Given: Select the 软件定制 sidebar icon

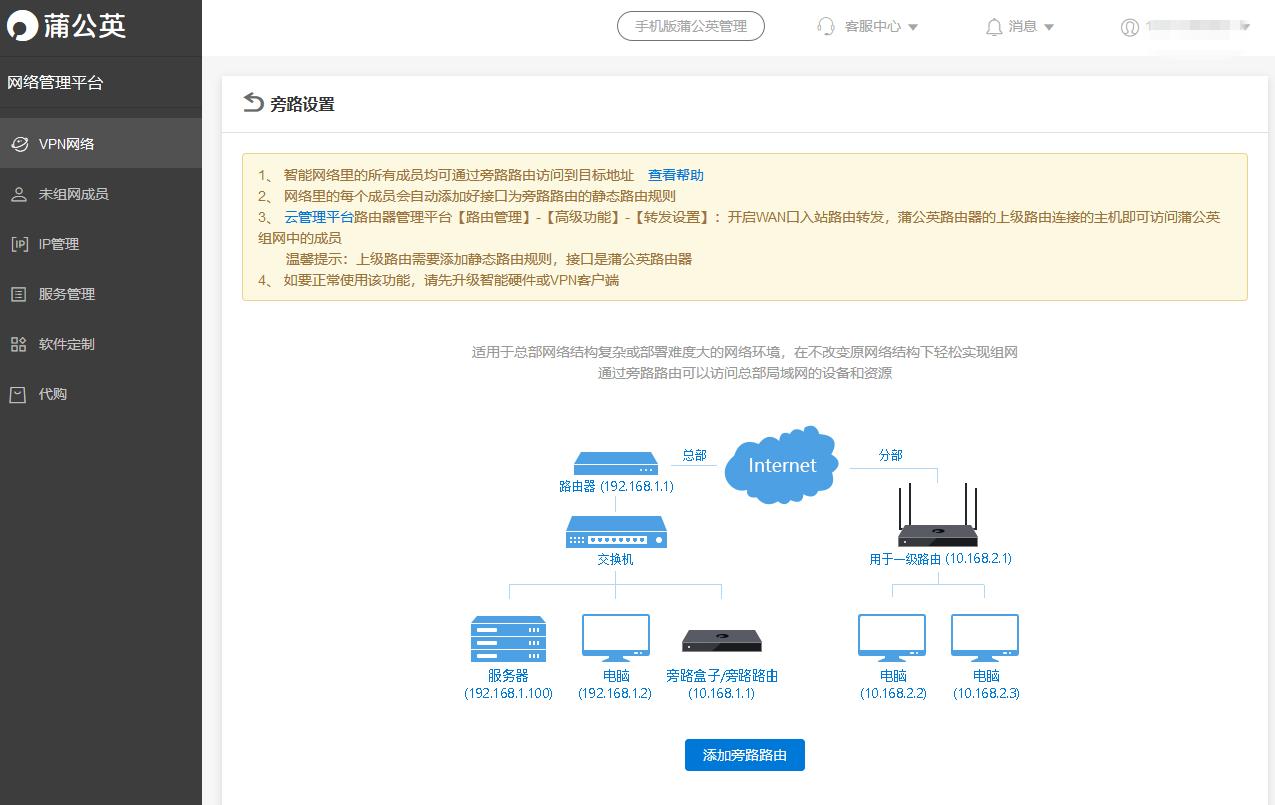Looking at the screenshot, I should 20,343.
